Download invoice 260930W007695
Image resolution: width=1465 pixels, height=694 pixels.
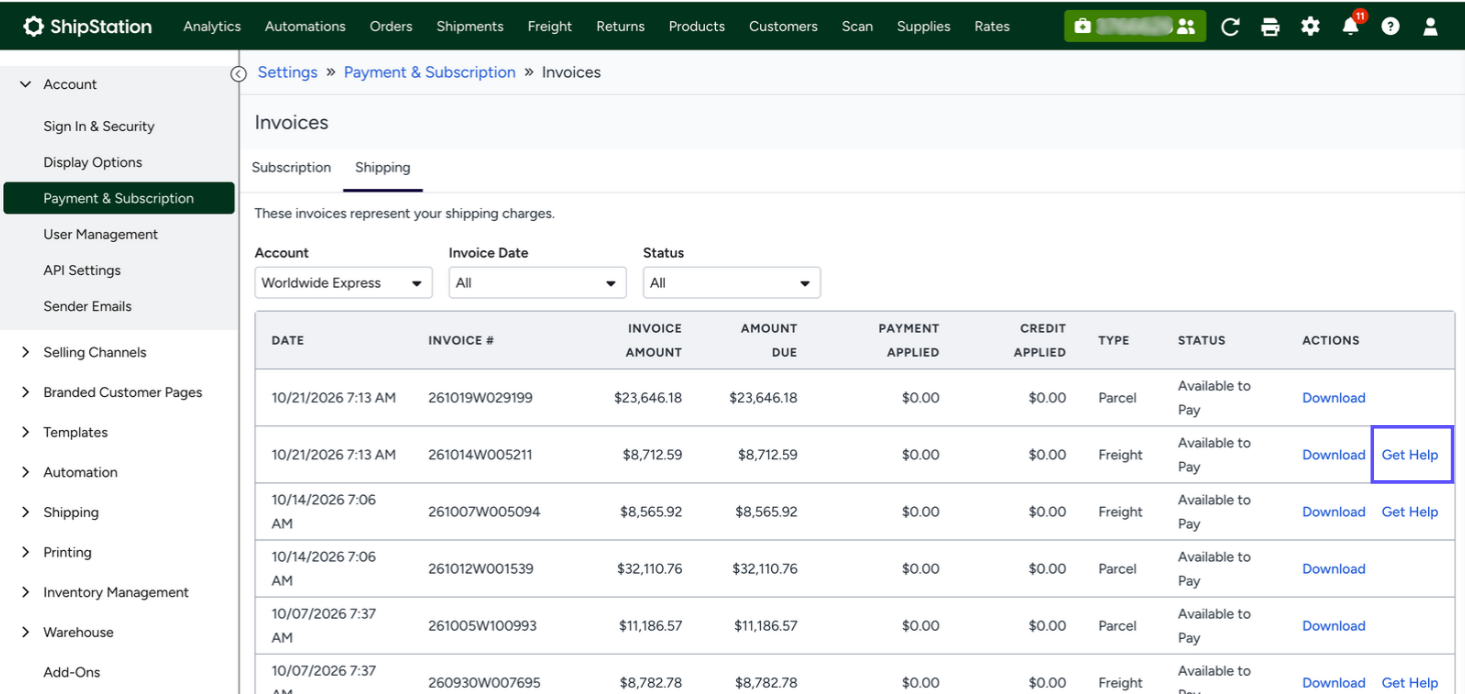[x=1334, y=683]
